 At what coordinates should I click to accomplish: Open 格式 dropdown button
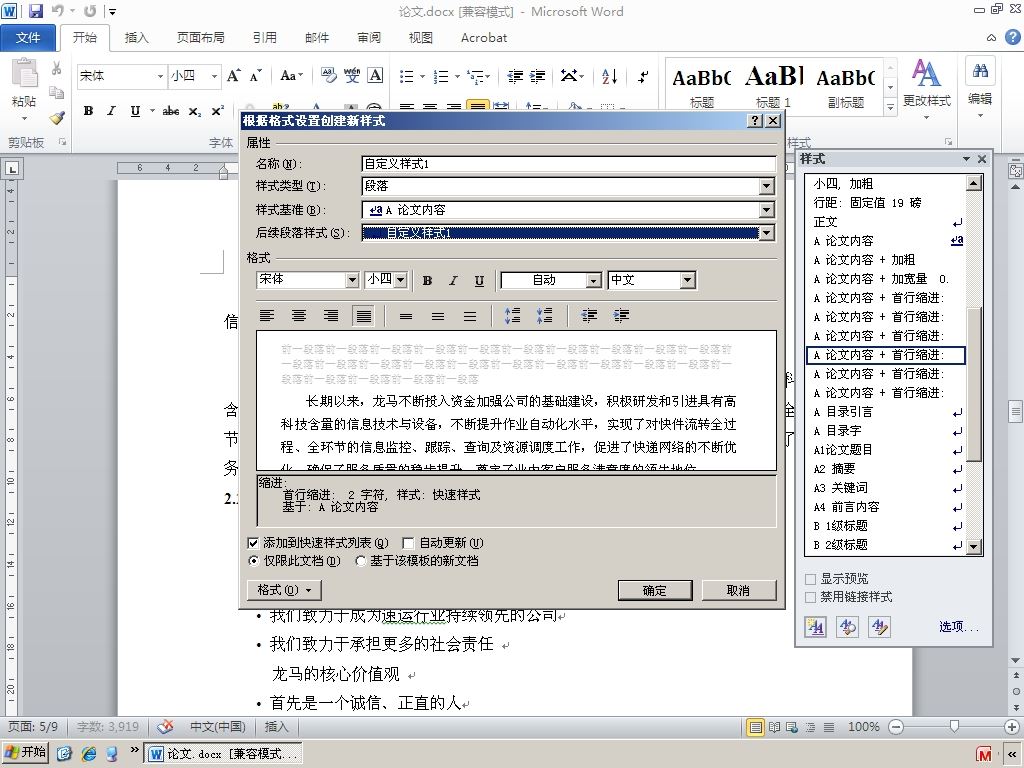284,590
